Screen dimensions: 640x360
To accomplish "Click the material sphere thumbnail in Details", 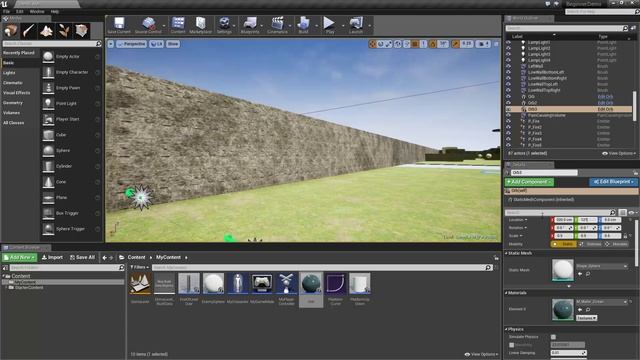I will coord(562,309).
